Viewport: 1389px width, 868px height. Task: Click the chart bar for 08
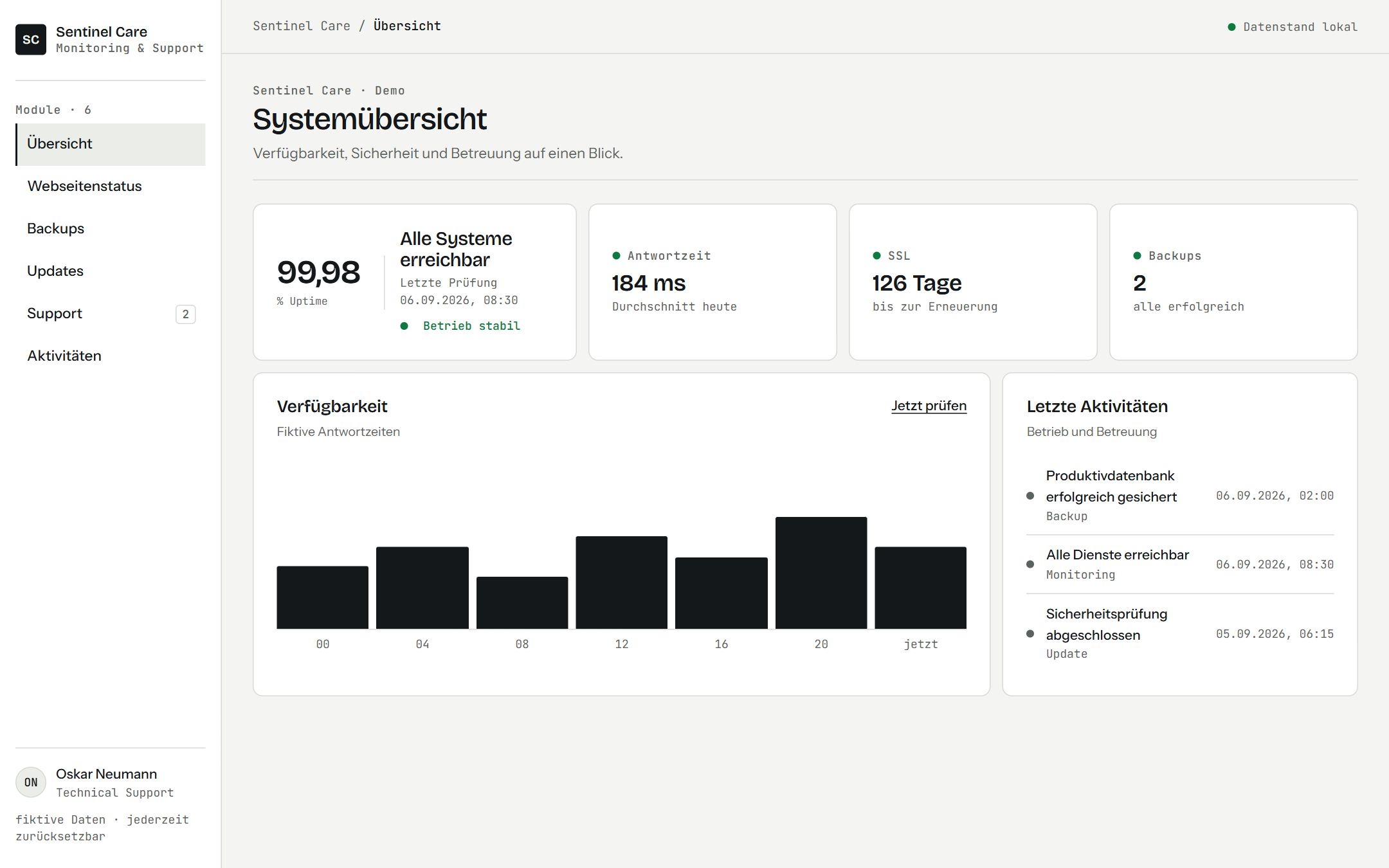tap(522, 603)
